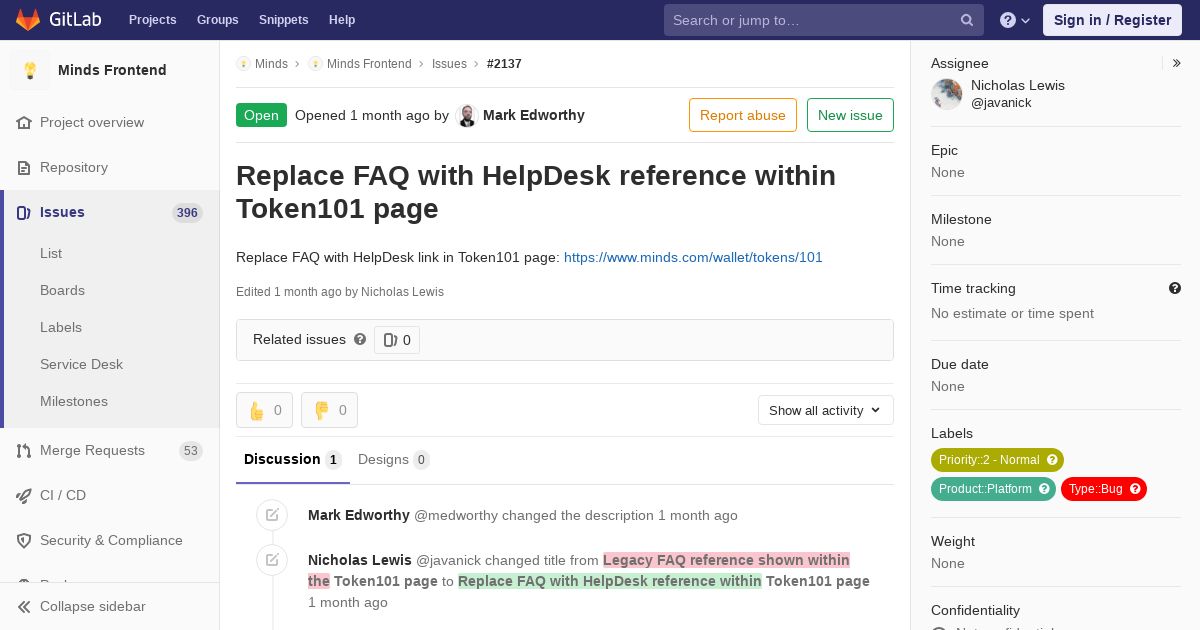Viewport: 1200px width, 630px height.
Task: Click the Time tracking help icon
Action: [x=1175, y=288]
